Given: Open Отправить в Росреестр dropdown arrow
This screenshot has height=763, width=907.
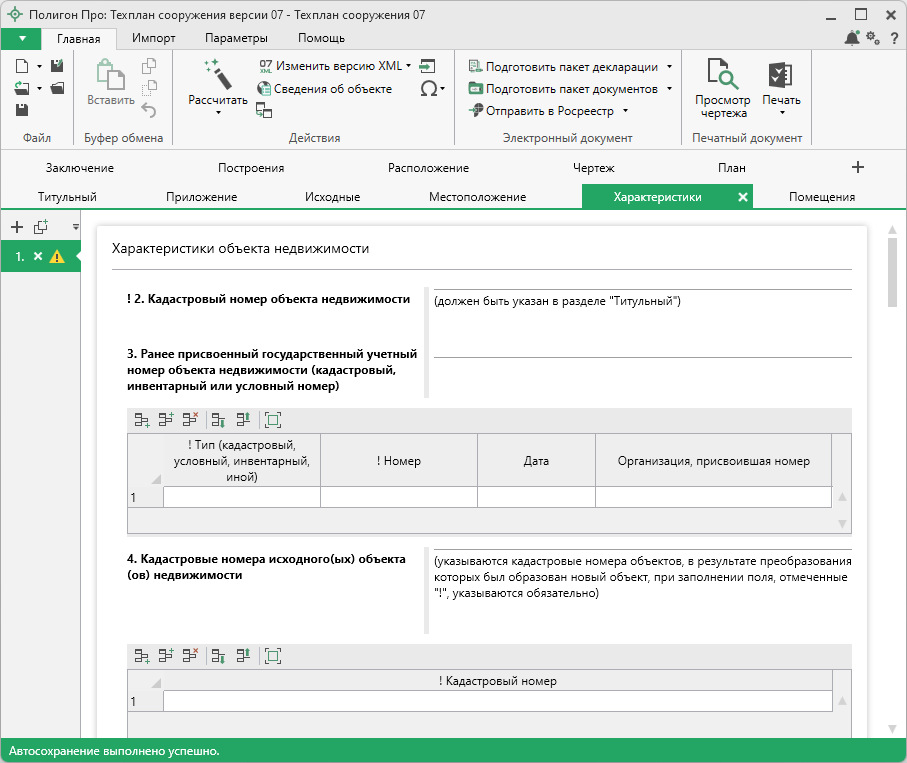Looking at the screenshot, I should click(x=625, y=111).
